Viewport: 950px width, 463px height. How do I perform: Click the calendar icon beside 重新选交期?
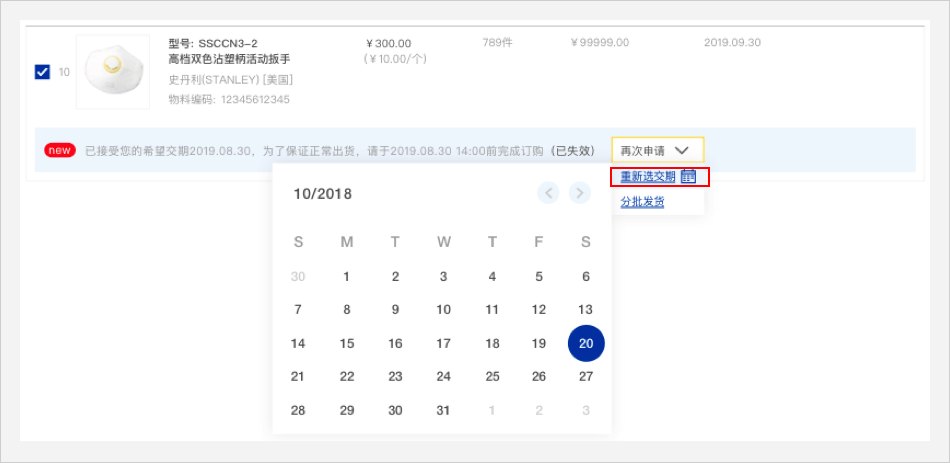688,177
